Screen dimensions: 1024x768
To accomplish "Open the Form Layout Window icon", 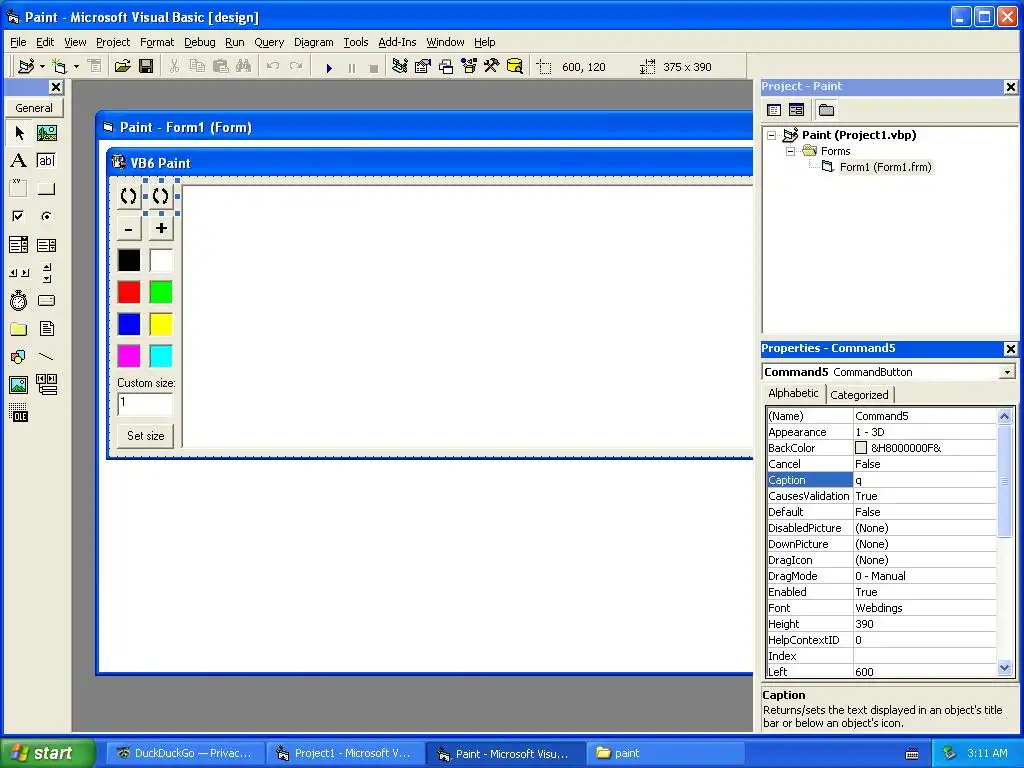I will [446, 67].
